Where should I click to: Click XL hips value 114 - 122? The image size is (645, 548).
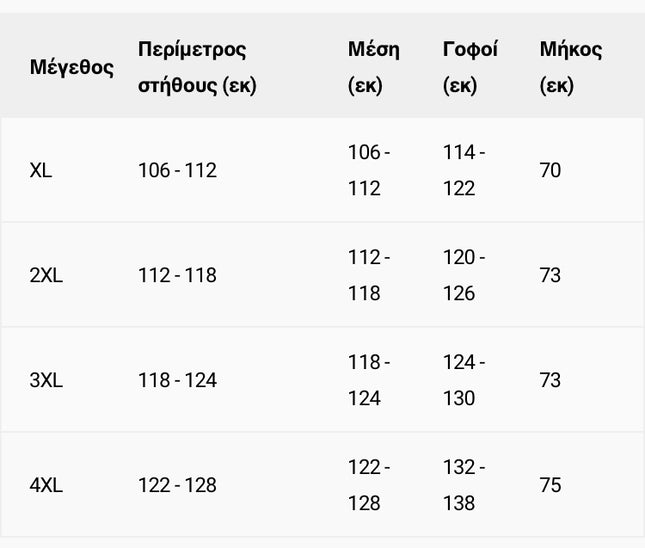[x=463, y=171]
